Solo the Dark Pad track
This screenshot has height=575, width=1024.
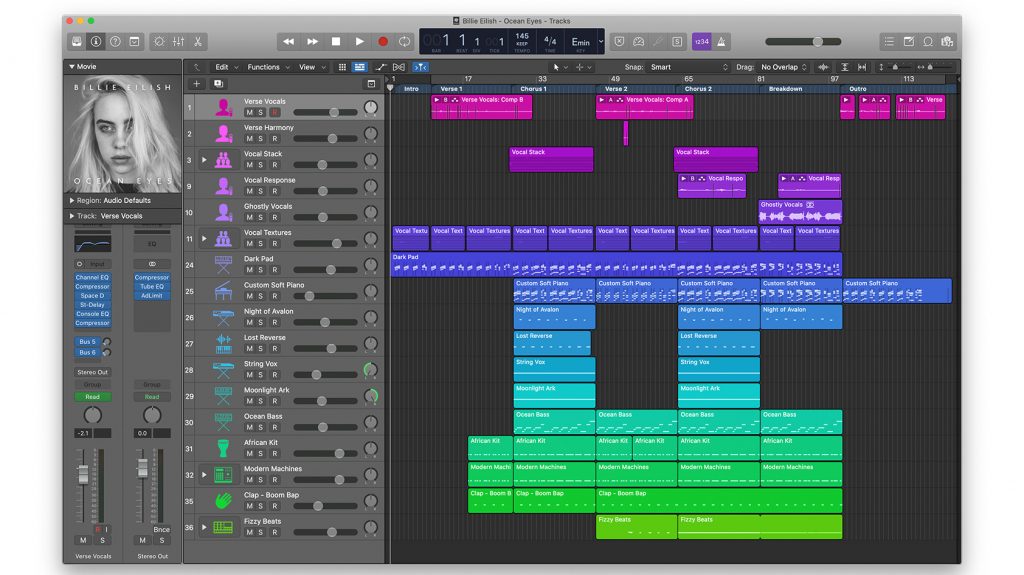click(261, 270)
